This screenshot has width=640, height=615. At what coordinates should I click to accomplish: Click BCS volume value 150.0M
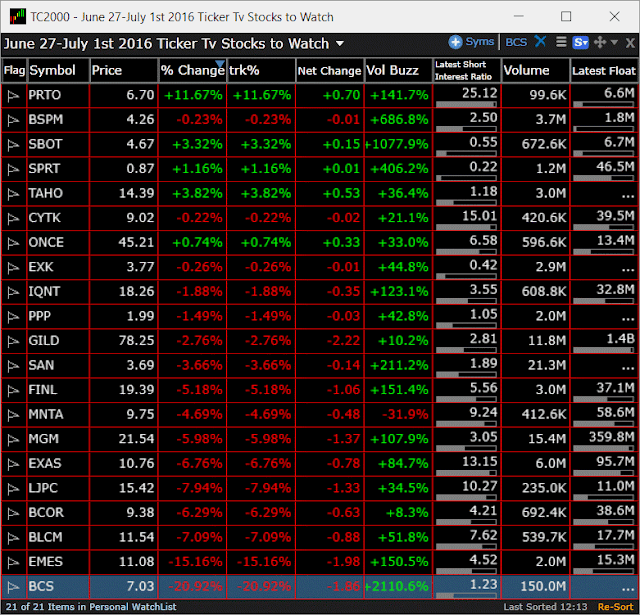tap(544, 586)
